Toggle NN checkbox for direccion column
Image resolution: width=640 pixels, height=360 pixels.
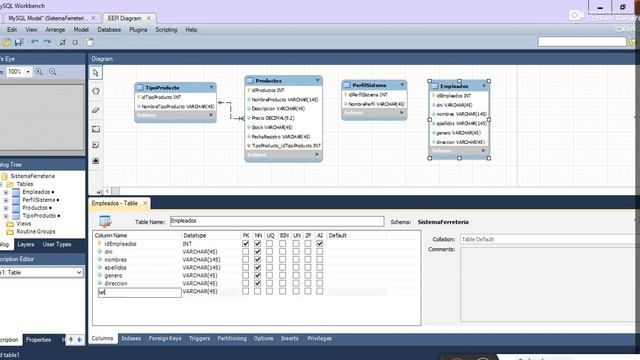point(258,283)
